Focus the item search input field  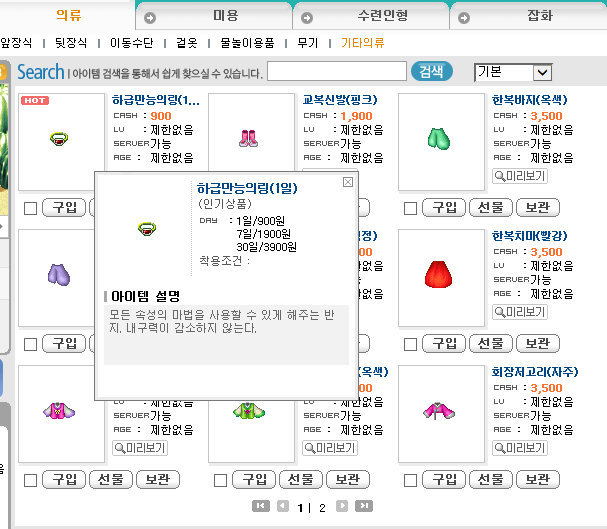pos(337,71)
